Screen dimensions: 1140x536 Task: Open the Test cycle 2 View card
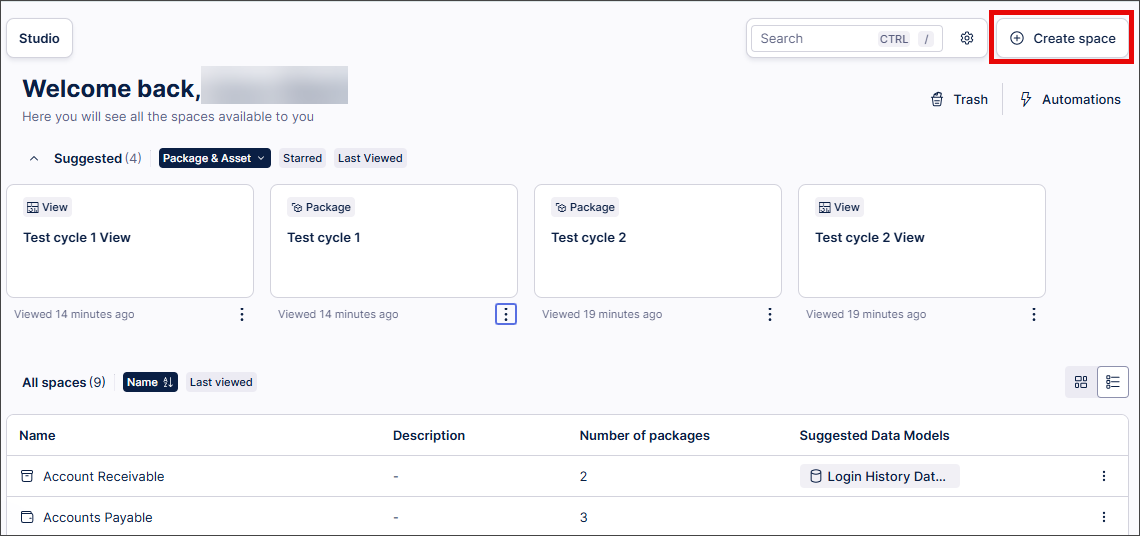[x=922, y=241]
